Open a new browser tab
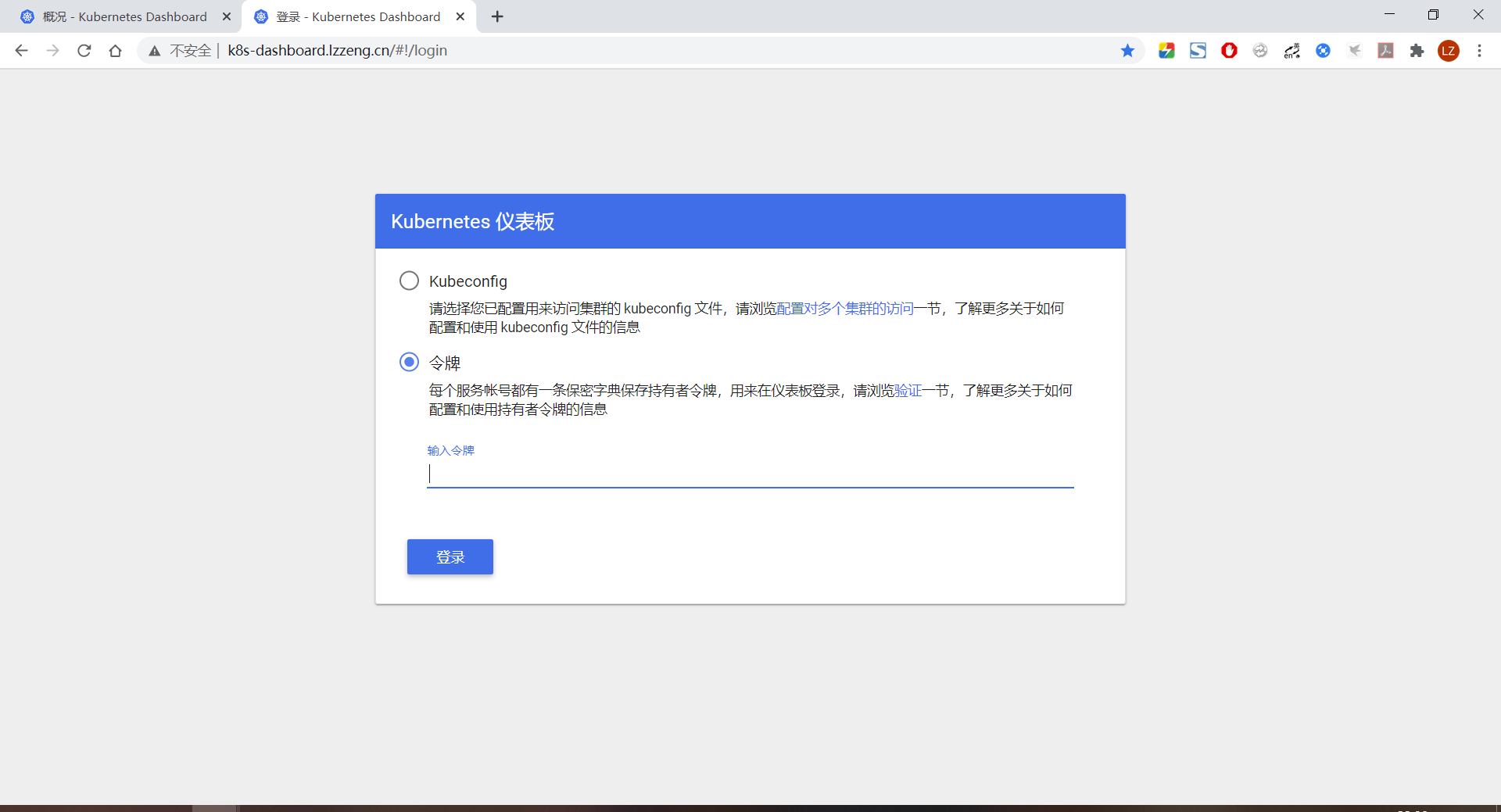Screen dimensions: 1501x812 pos(497,16)
